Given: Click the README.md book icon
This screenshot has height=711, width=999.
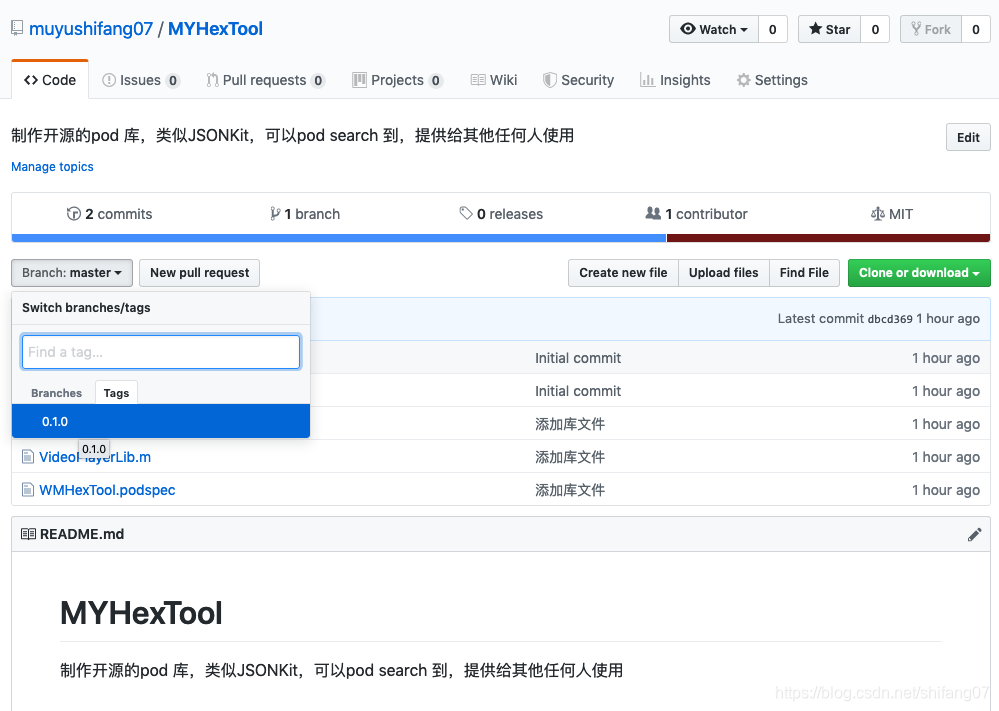Looking at the screenshot, I should point(28,534).
